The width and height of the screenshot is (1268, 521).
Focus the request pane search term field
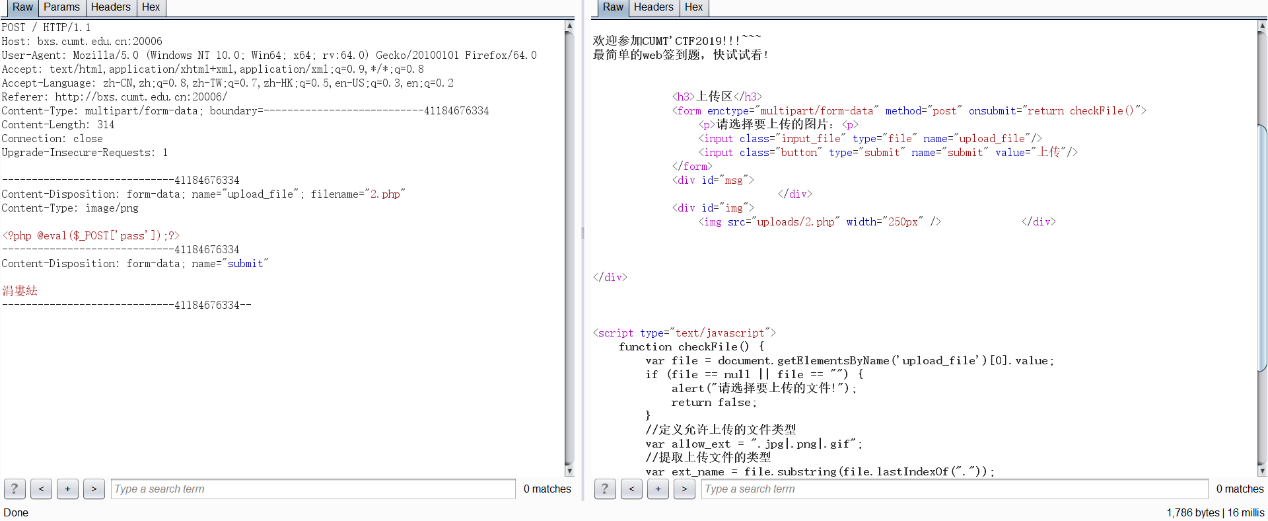(312, 489)
